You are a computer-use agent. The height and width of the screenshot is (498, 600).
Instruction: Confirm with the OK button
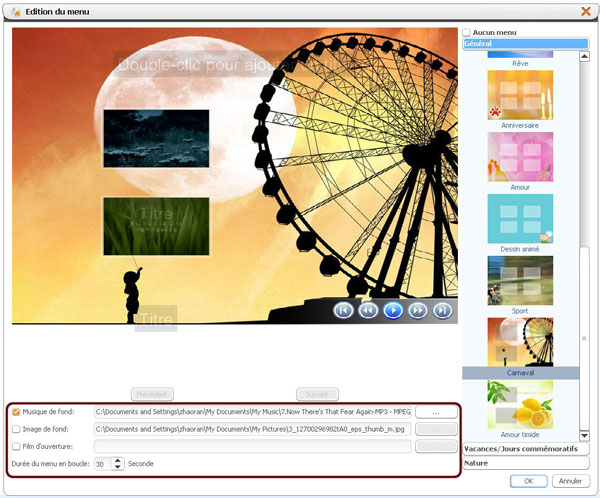pyautogui.click(x=528, y=481)
